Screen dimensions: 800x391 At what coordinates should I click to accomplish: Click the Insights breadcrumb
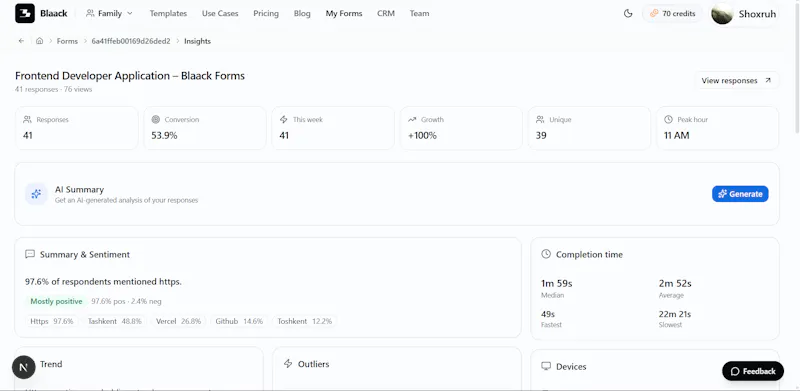pyautogui.click(x=197, y=41)
